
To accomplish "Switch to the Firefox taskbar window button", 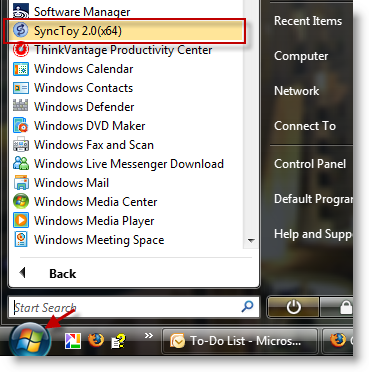I will (x=337, y=341).
